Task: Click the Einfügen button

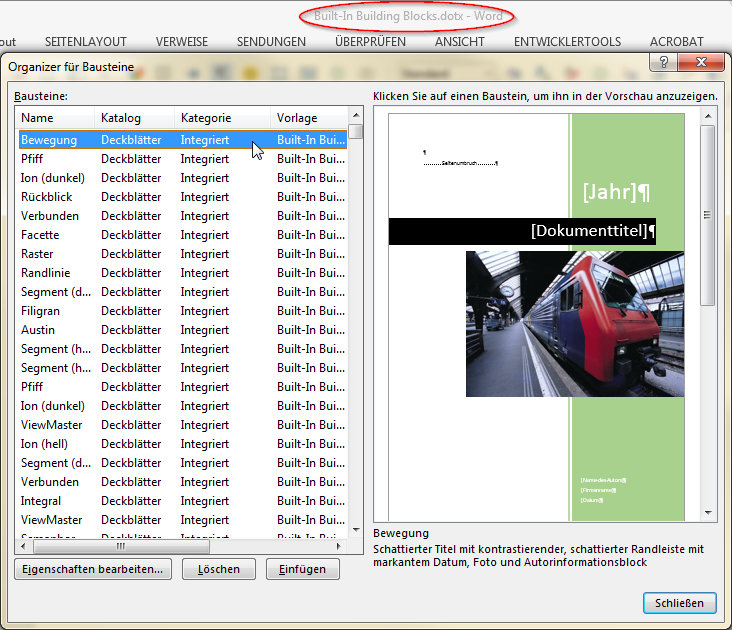Action: pyautogui.click(x=303, y=569)
